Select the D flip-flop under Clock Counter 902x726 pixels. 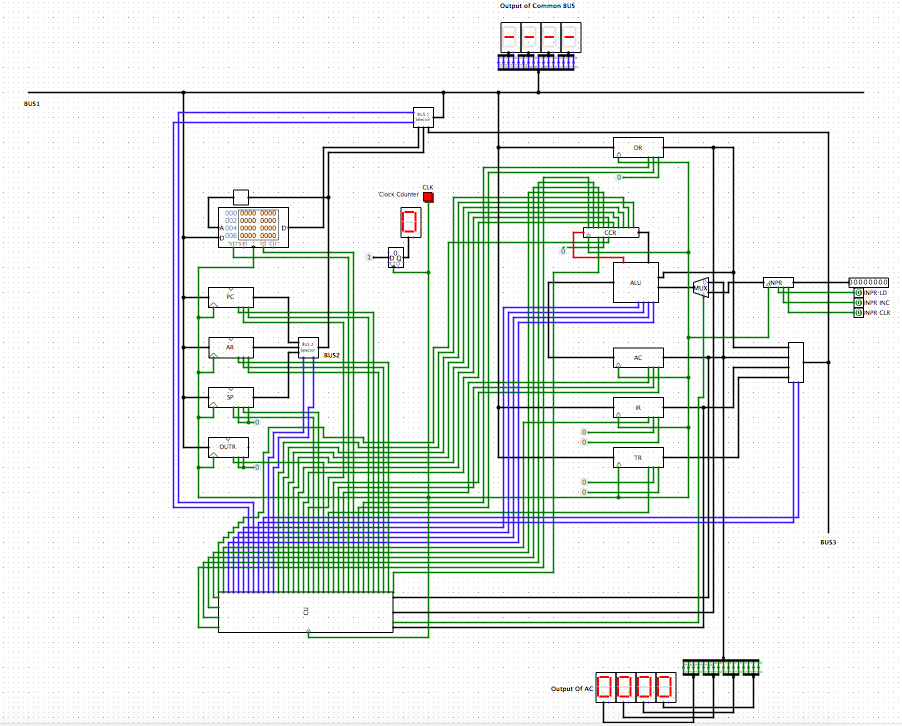pos(396,257)
